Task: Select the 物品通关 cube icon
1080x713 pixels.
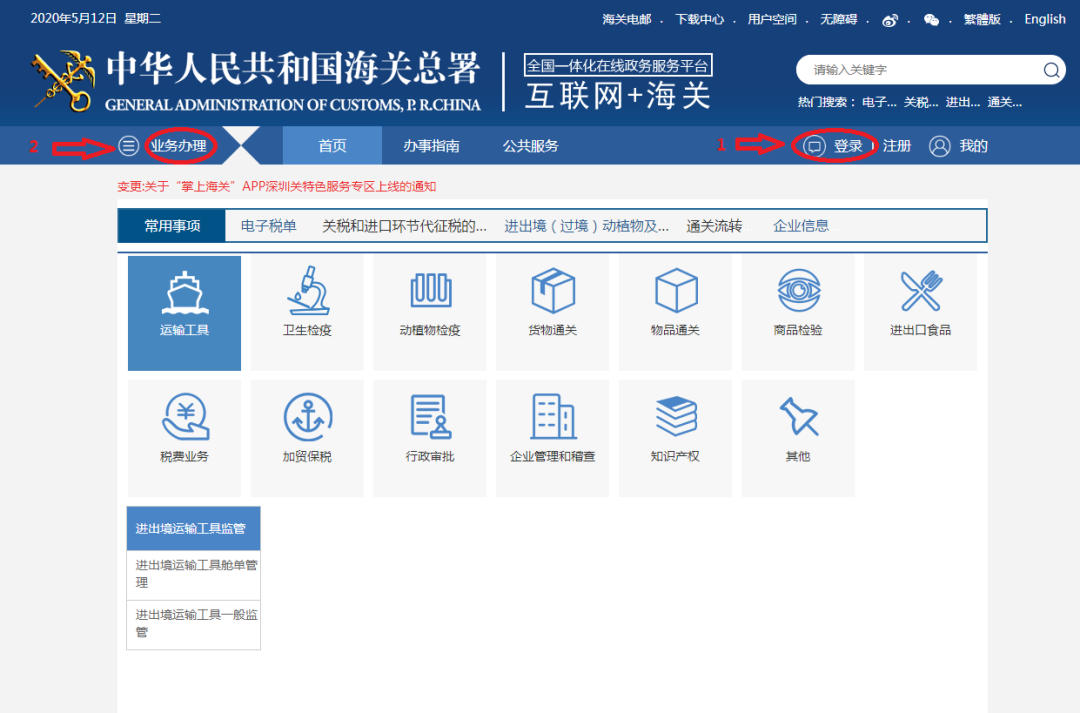Action: coord(675,310)
